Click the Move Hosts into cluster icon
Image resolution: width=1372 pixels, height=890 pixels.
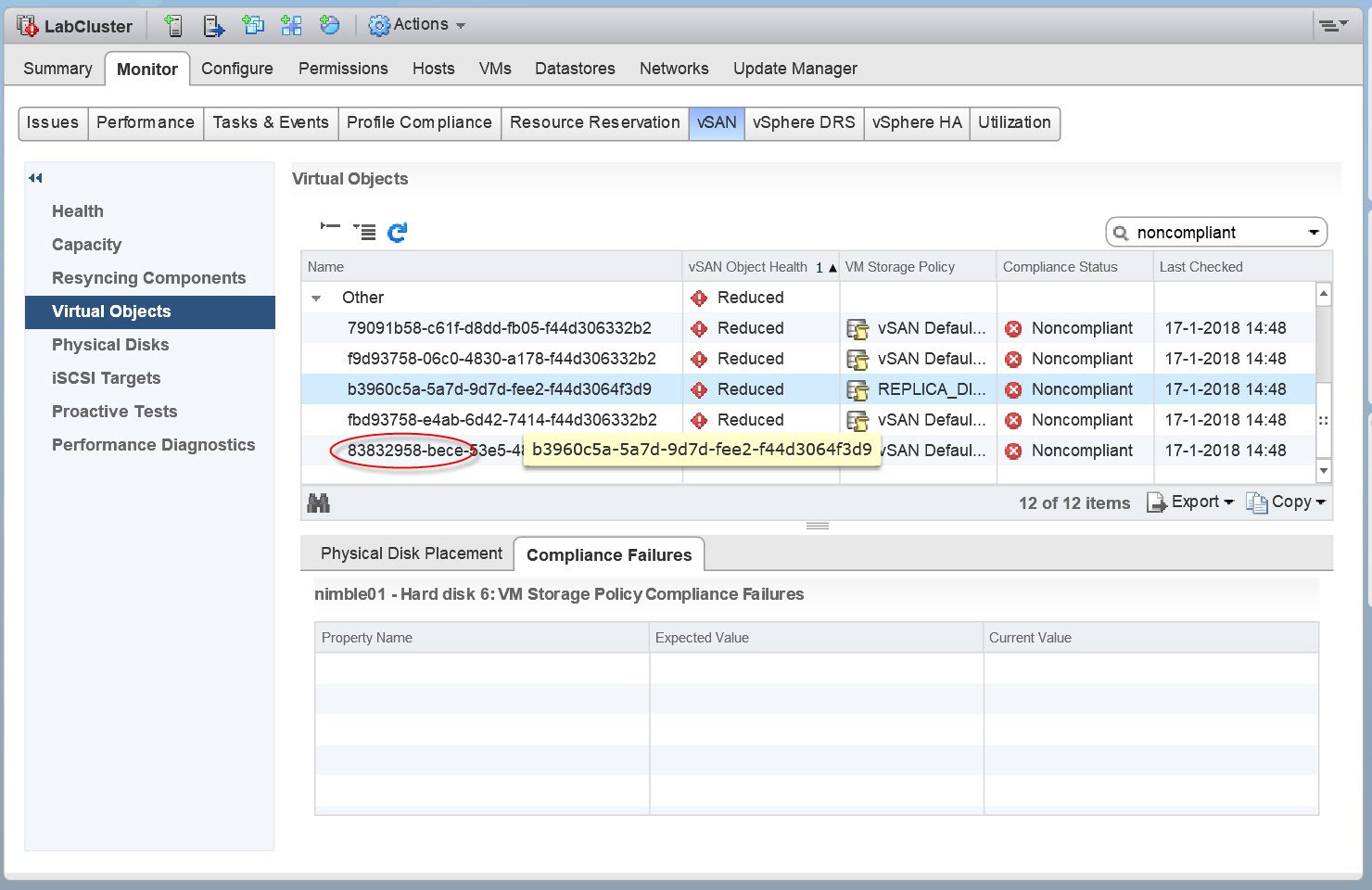(x=213, y=26)
